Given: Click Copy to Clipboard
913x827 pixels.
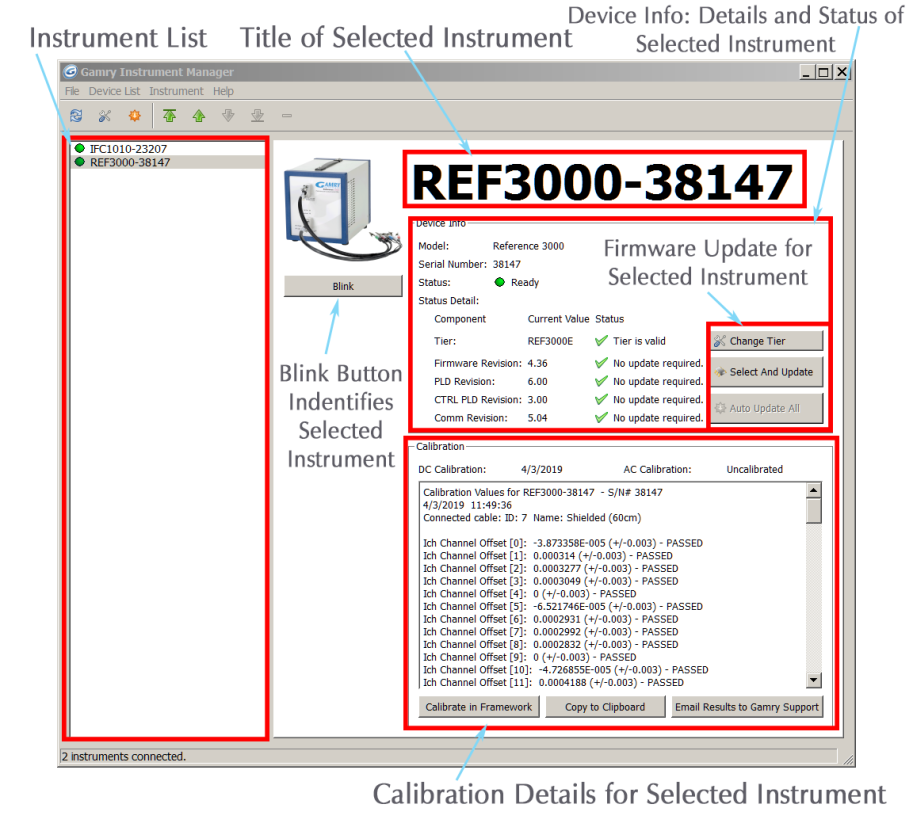Looking at the screenshot, I should point(605,707).
